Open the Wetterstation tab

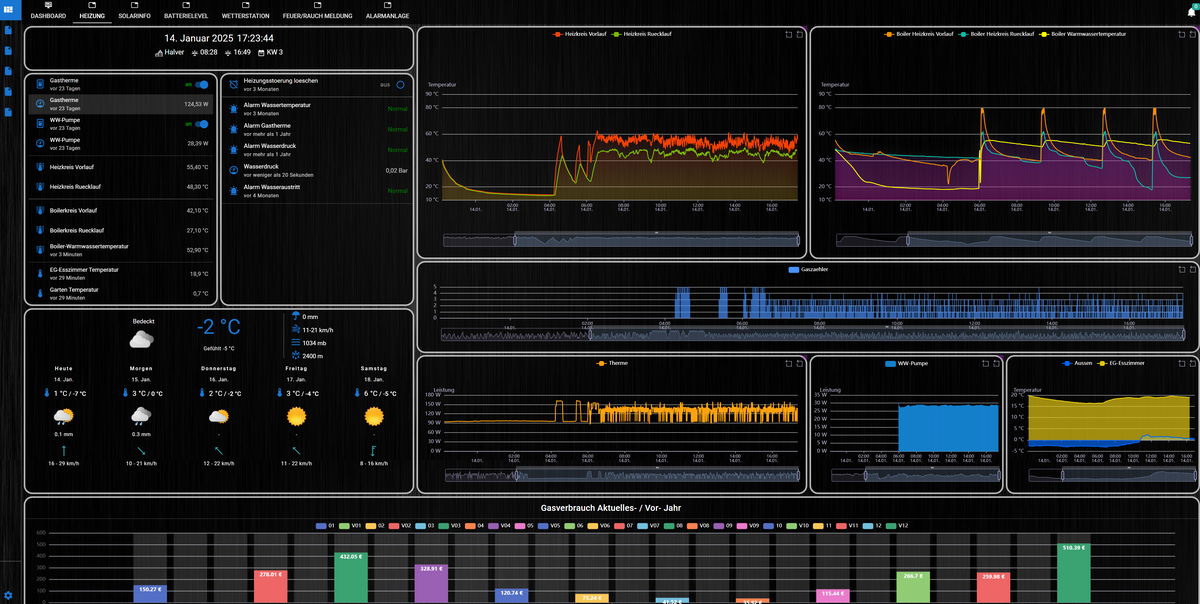click(246, 12)
